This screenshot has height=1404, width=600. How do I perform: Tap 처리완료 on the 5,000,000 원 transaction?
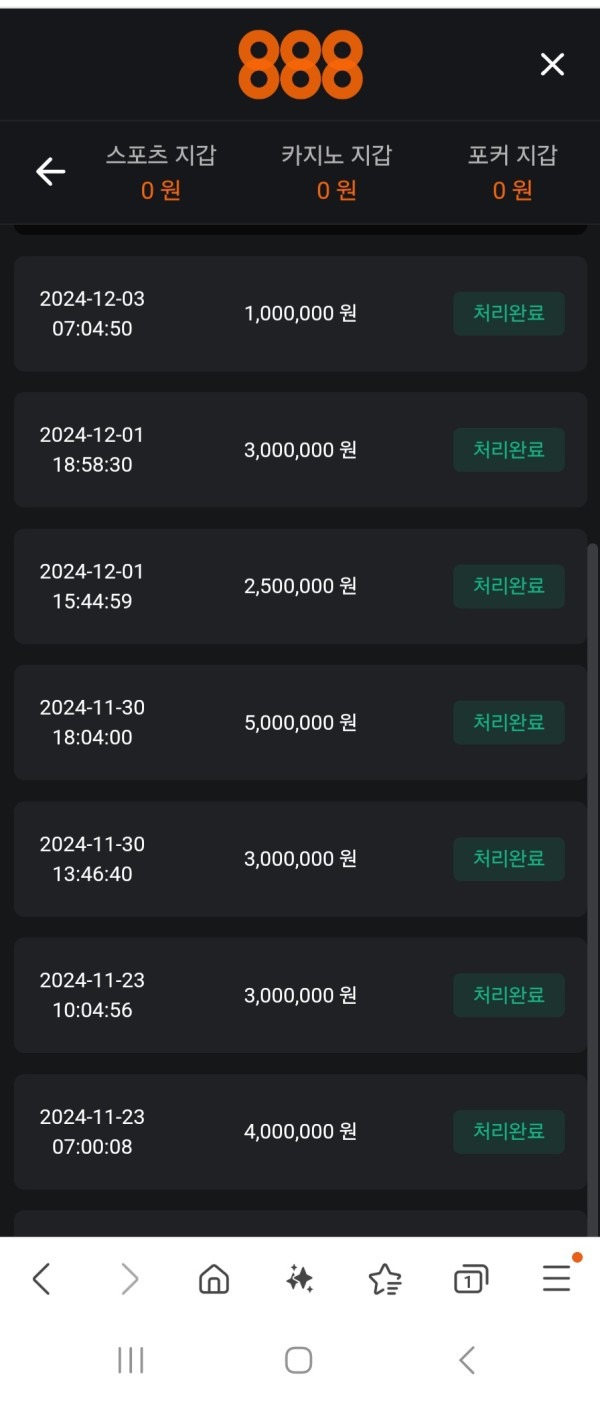click(x=508, y=722)
